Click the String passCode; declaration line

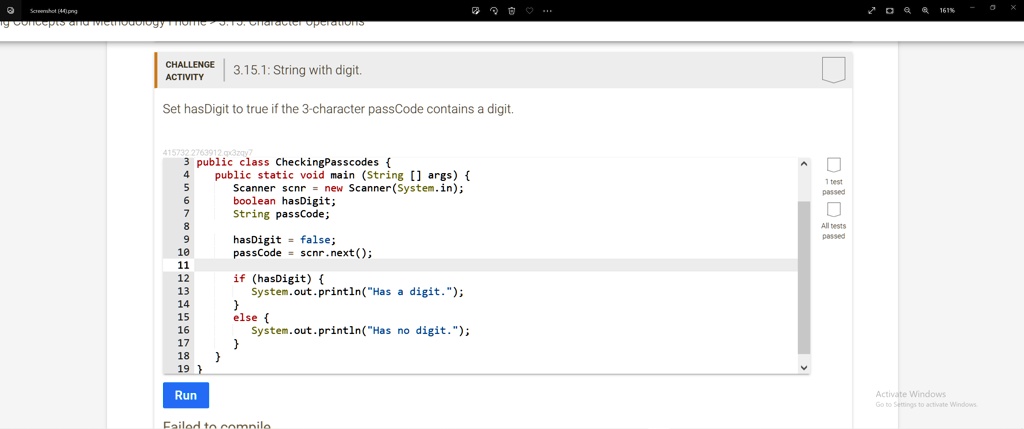(281, 214)
